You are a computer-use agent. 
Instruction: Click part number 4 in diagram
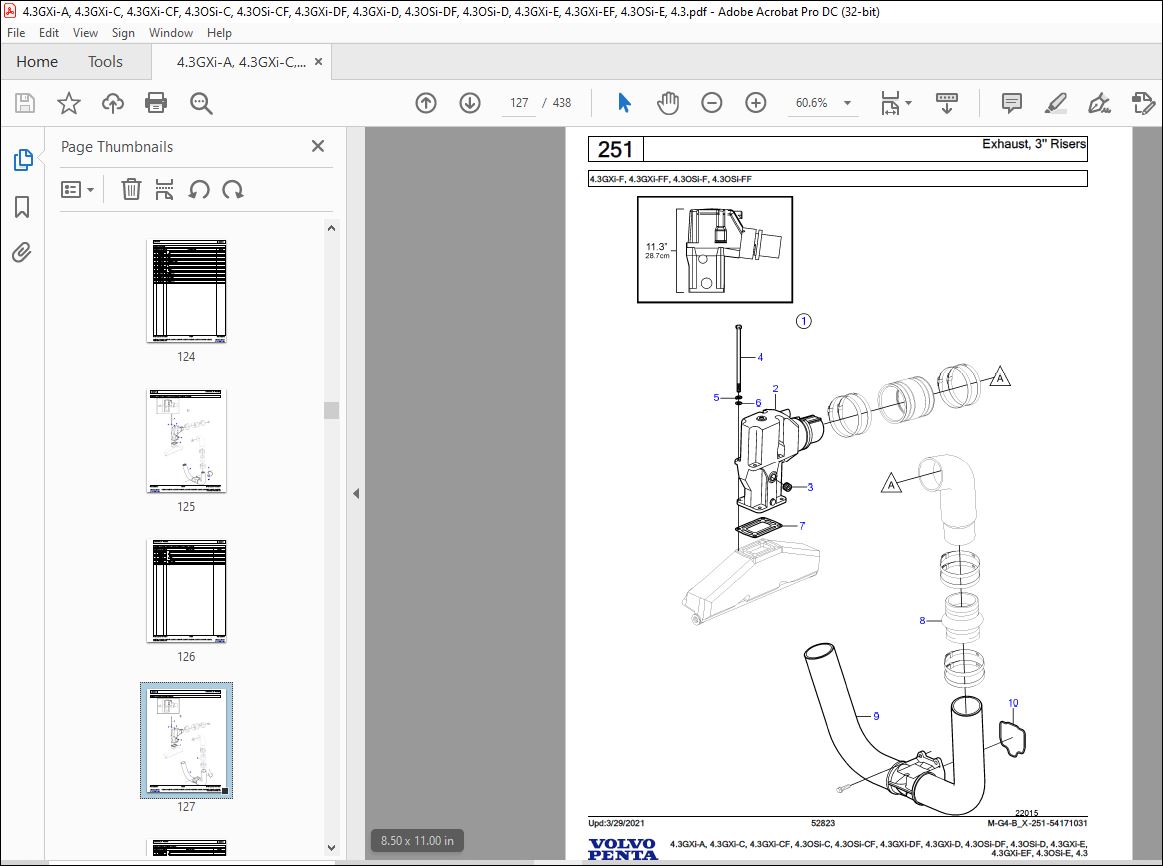tap(760, 357)
